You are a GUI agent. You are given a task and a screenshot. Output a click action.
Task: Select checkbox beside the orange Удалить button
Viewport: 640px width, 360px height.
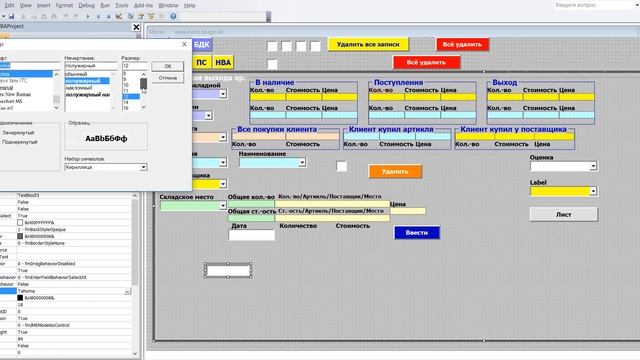point(342,166)
